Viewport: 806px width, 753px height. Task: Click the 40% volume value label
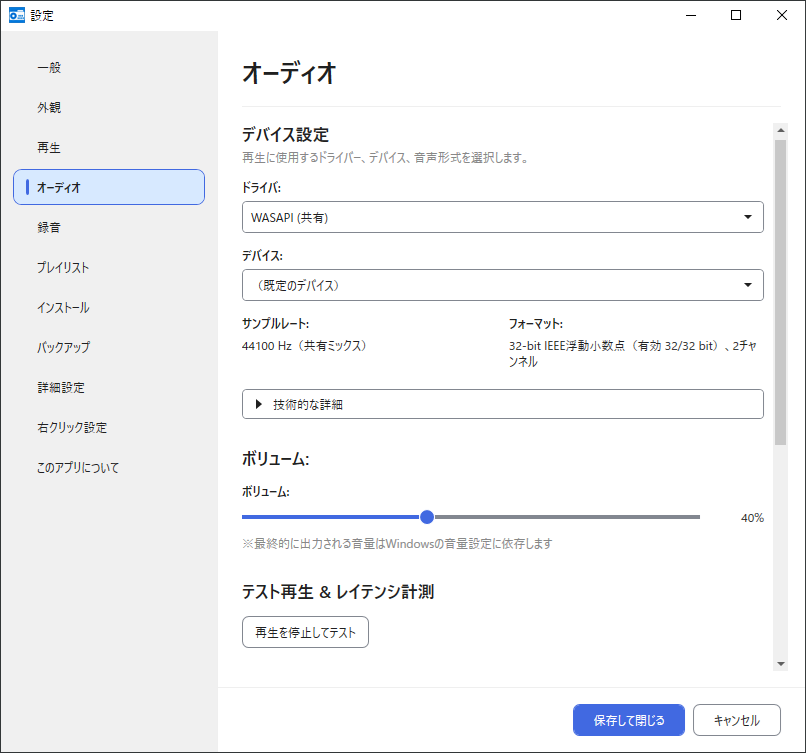pyautogui.click(x=752, y=518)
